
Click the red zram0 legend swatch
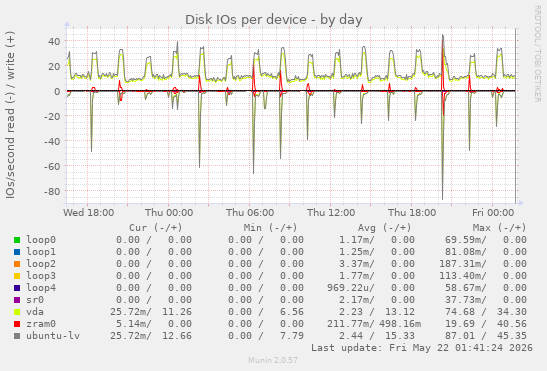17,324
